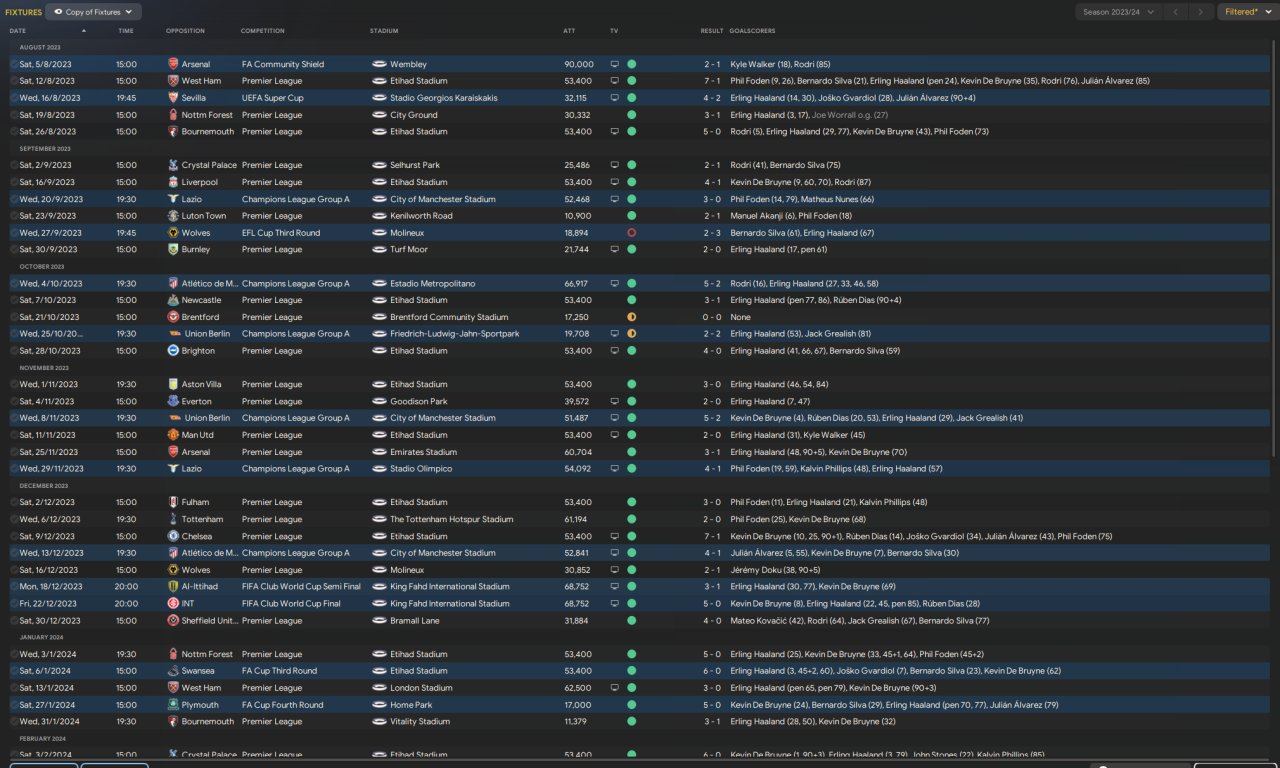This screenshot has height=768, width=1280.
Task: Click the Al-Ittihad club badge
Action: pos(174,587)
